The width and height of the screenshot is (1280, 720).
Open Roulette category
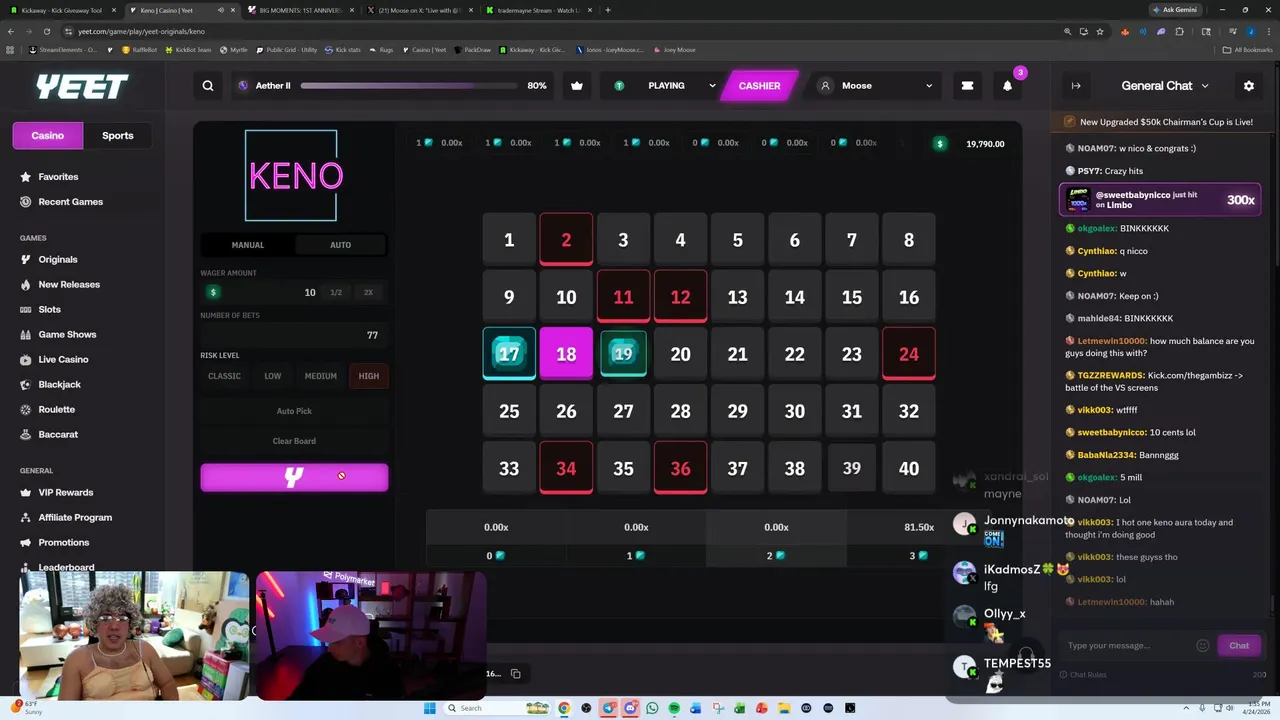coord(56,410)
